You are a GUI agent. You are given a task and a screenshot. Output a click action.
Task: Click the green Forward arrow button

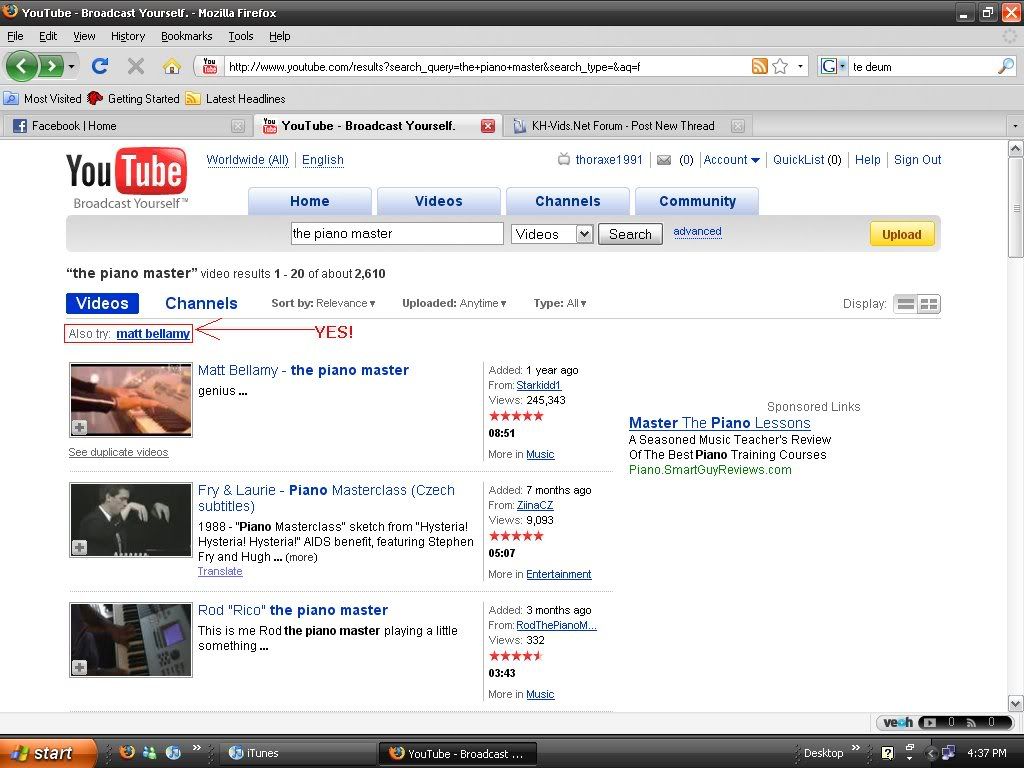point(51,66)
